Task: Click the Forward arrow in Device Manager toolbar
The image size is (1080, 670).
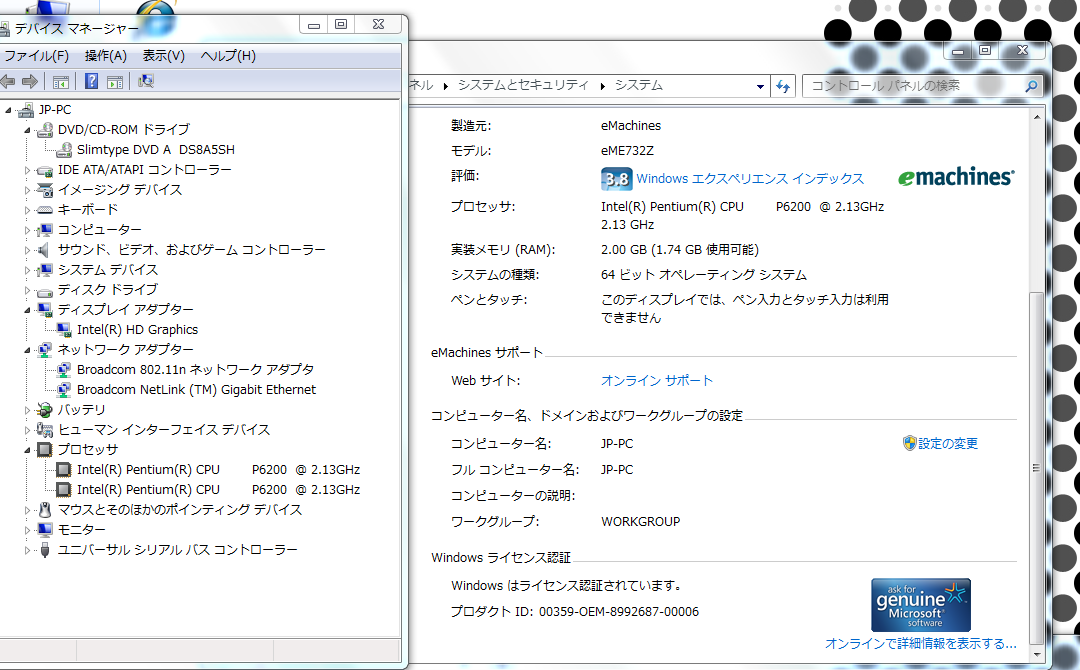Action: coord(30,81)
